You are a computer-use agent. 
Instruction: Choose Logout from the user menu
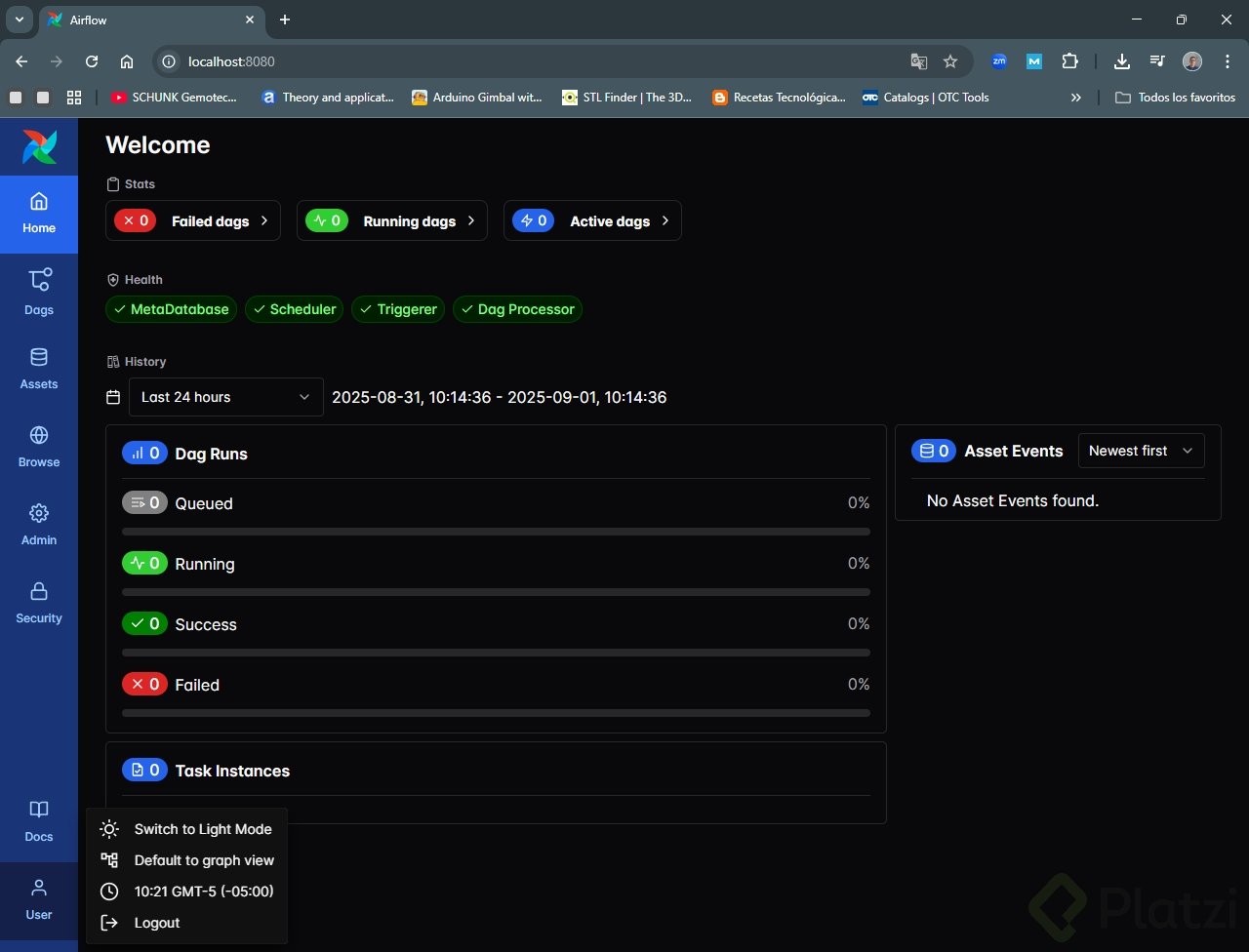[186, 923]
